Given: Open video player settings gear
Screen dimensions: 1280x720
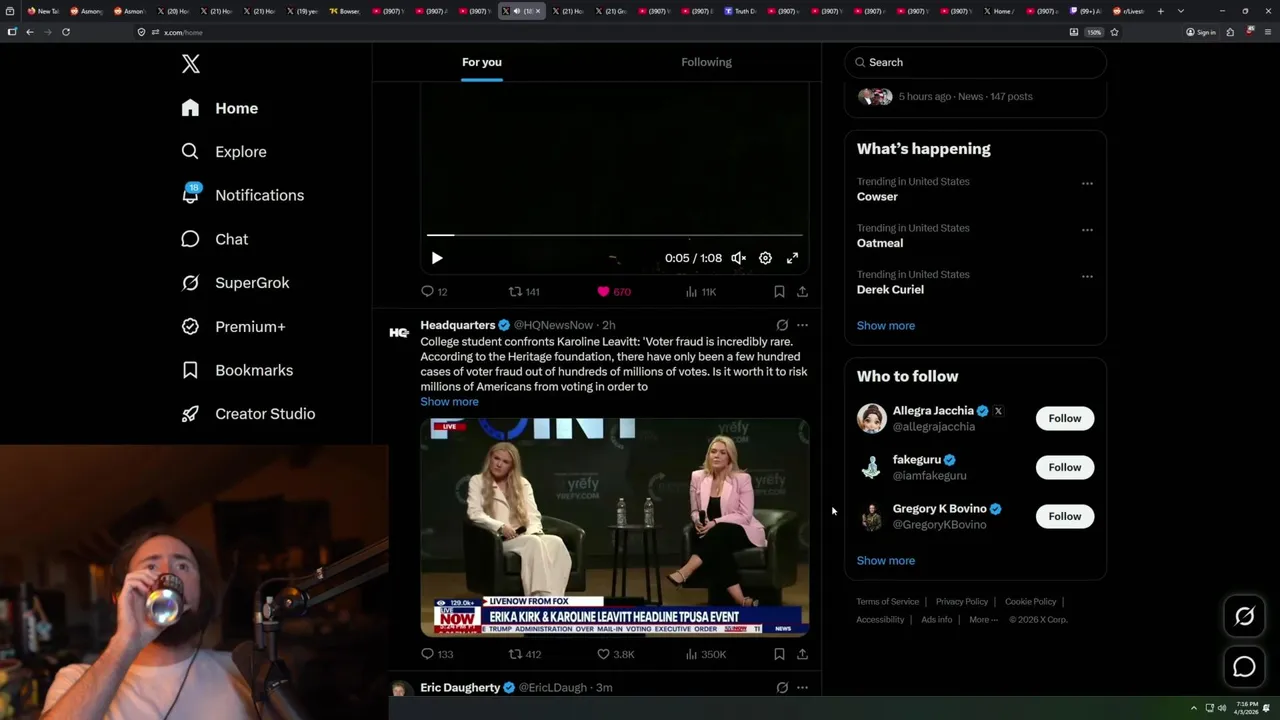Looking at the screenshot, I should coord(765,258).
